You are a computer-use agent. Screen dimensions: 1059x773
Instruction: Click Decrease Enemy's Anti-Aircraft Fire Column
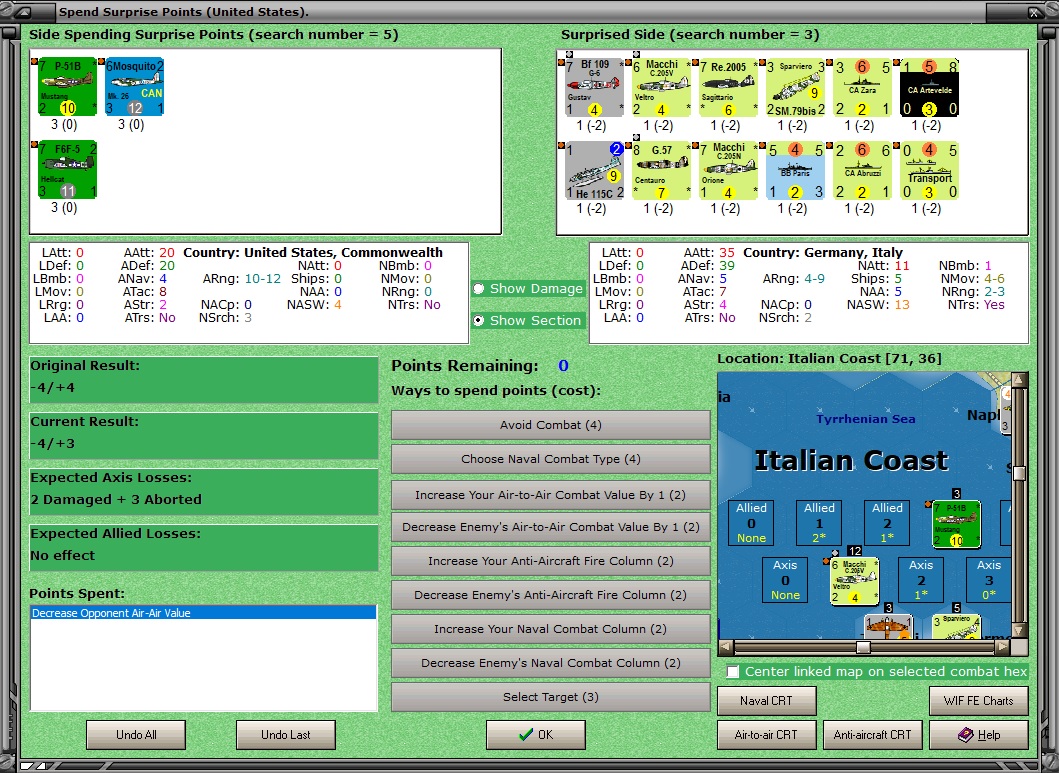click(550, 595)
